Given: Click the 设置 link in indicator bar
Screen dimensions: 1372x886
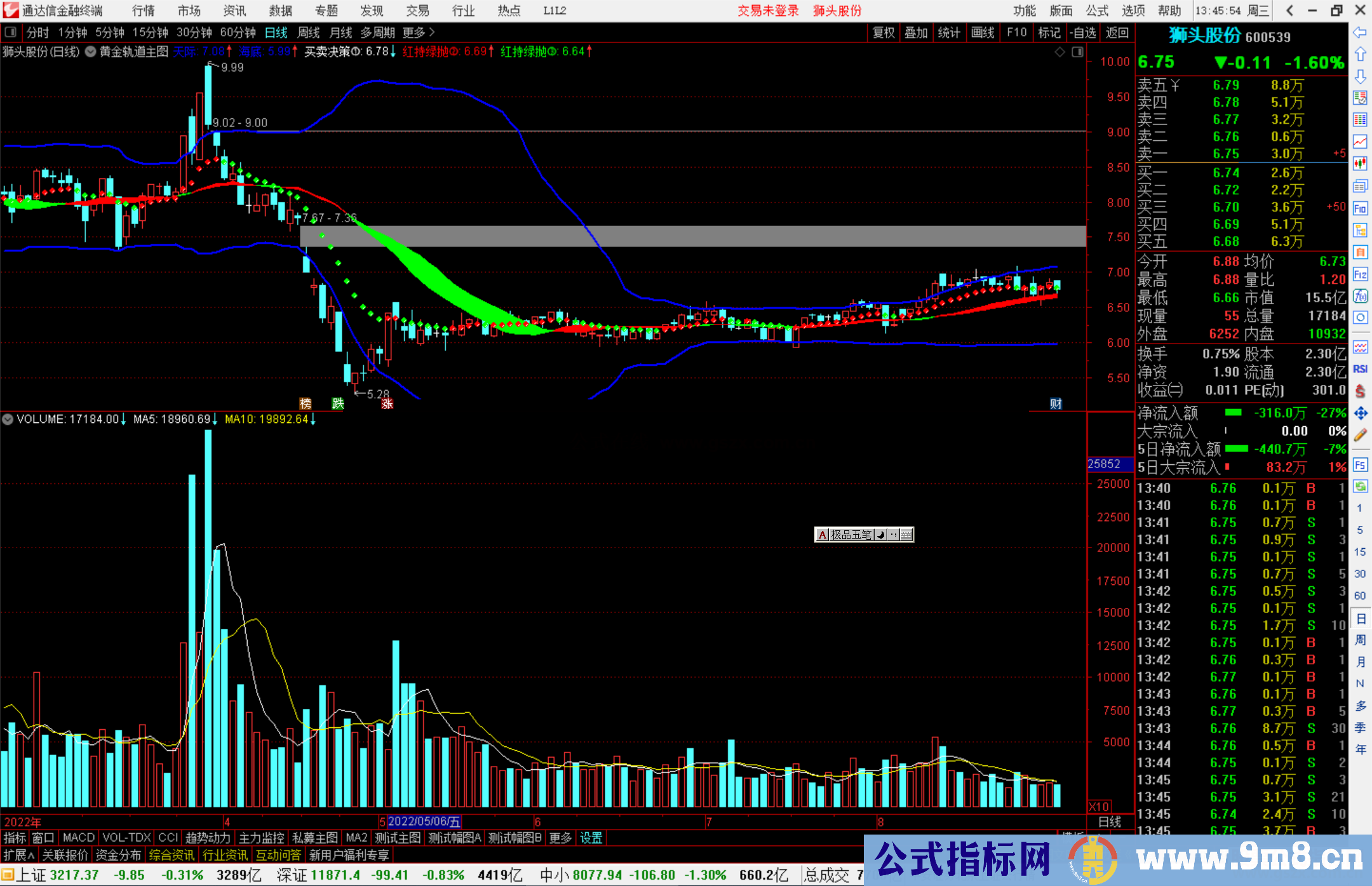Looking at the screenshot, I should coord(591,838).
